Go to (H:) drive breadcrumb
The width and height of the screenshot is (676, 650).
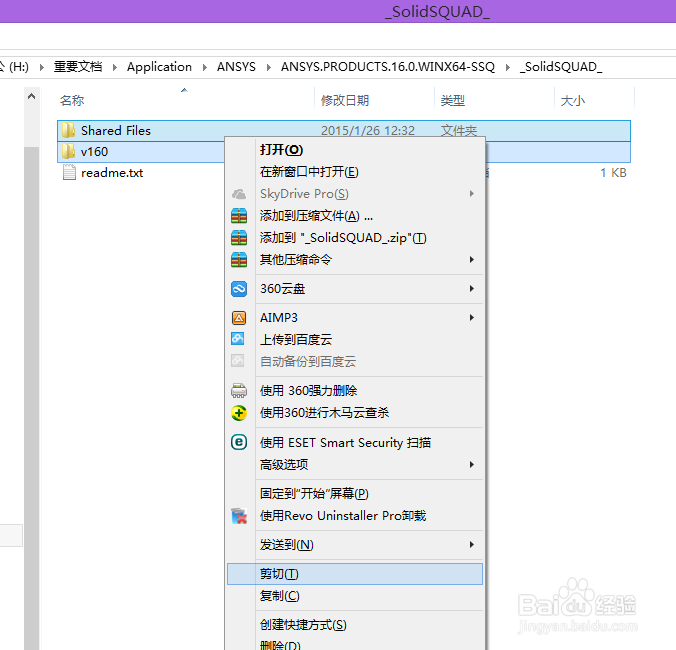(17, 67)
